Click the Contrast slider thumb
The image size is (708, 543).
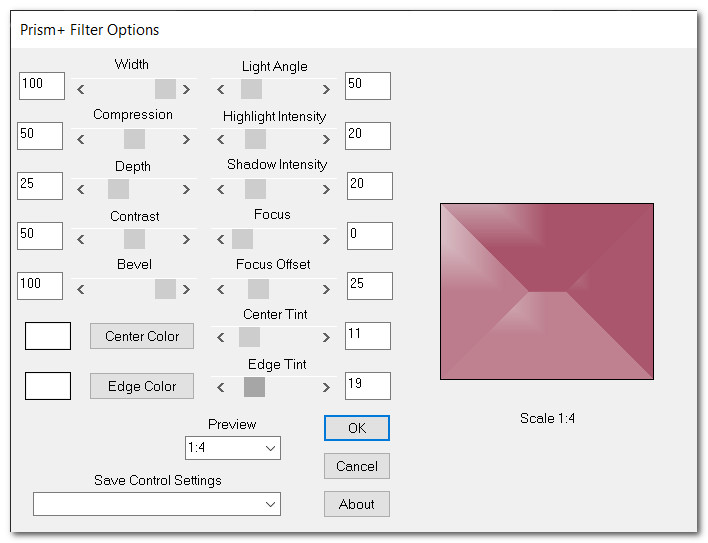click(x=134, y=239)
